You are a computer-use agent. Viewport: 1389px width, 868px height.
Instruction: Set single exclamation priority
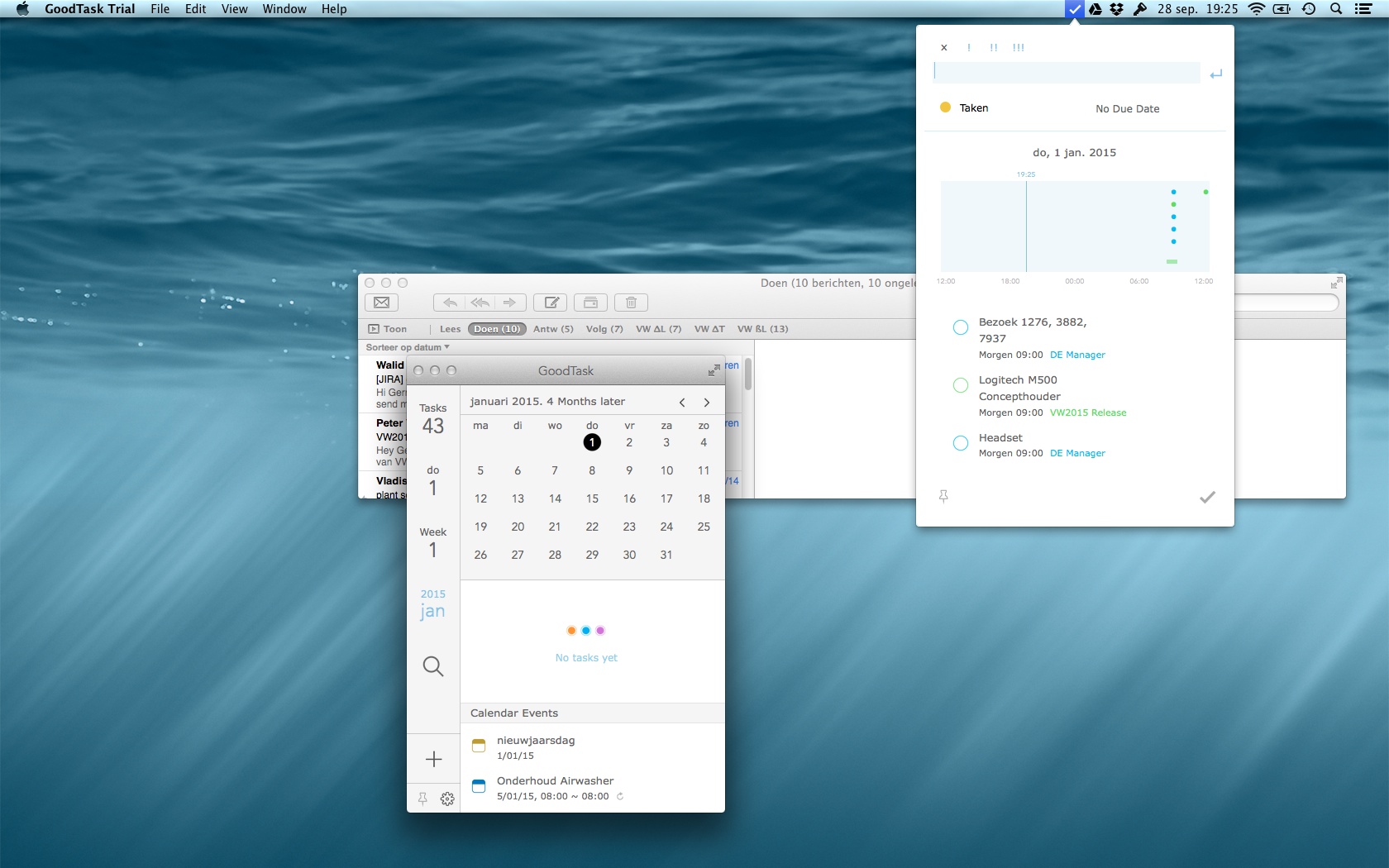point(968,48)
